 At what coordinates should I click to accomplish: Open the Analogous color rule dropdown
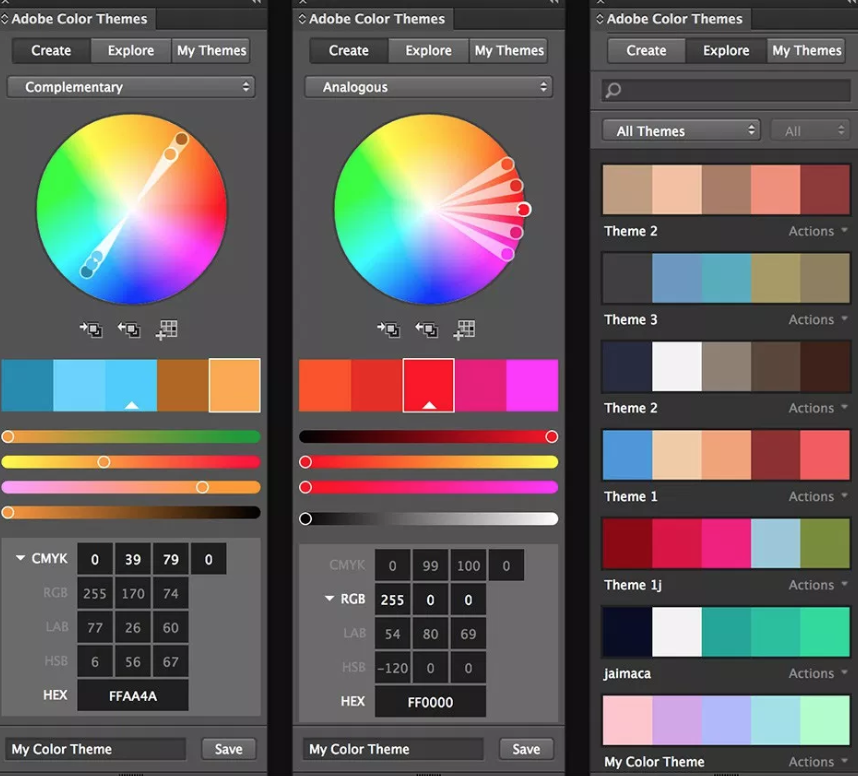428,87
